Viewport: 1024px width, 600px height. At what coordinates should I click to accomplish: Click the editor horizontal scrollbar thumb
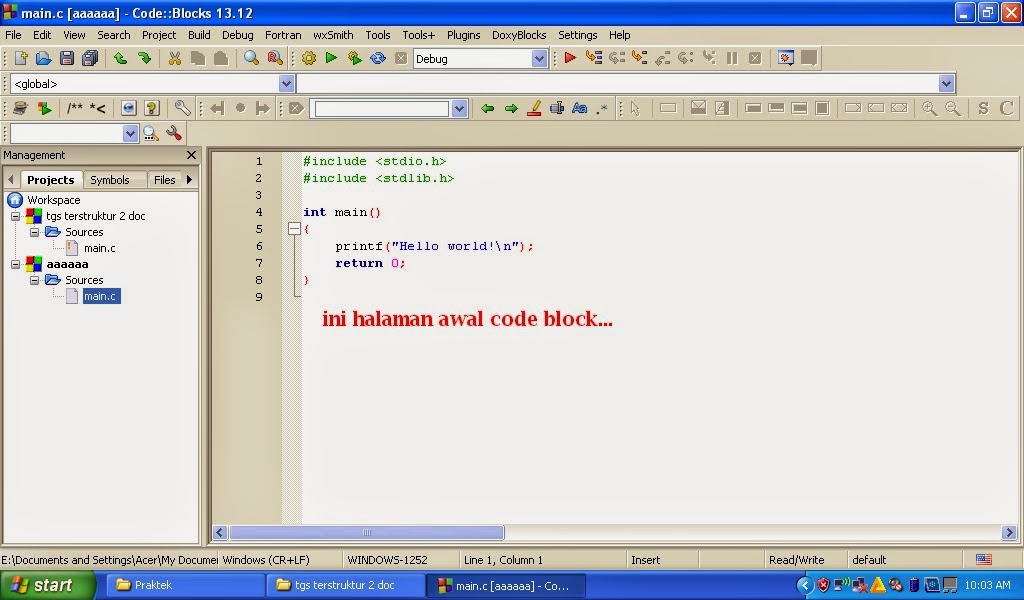(366, 533)
